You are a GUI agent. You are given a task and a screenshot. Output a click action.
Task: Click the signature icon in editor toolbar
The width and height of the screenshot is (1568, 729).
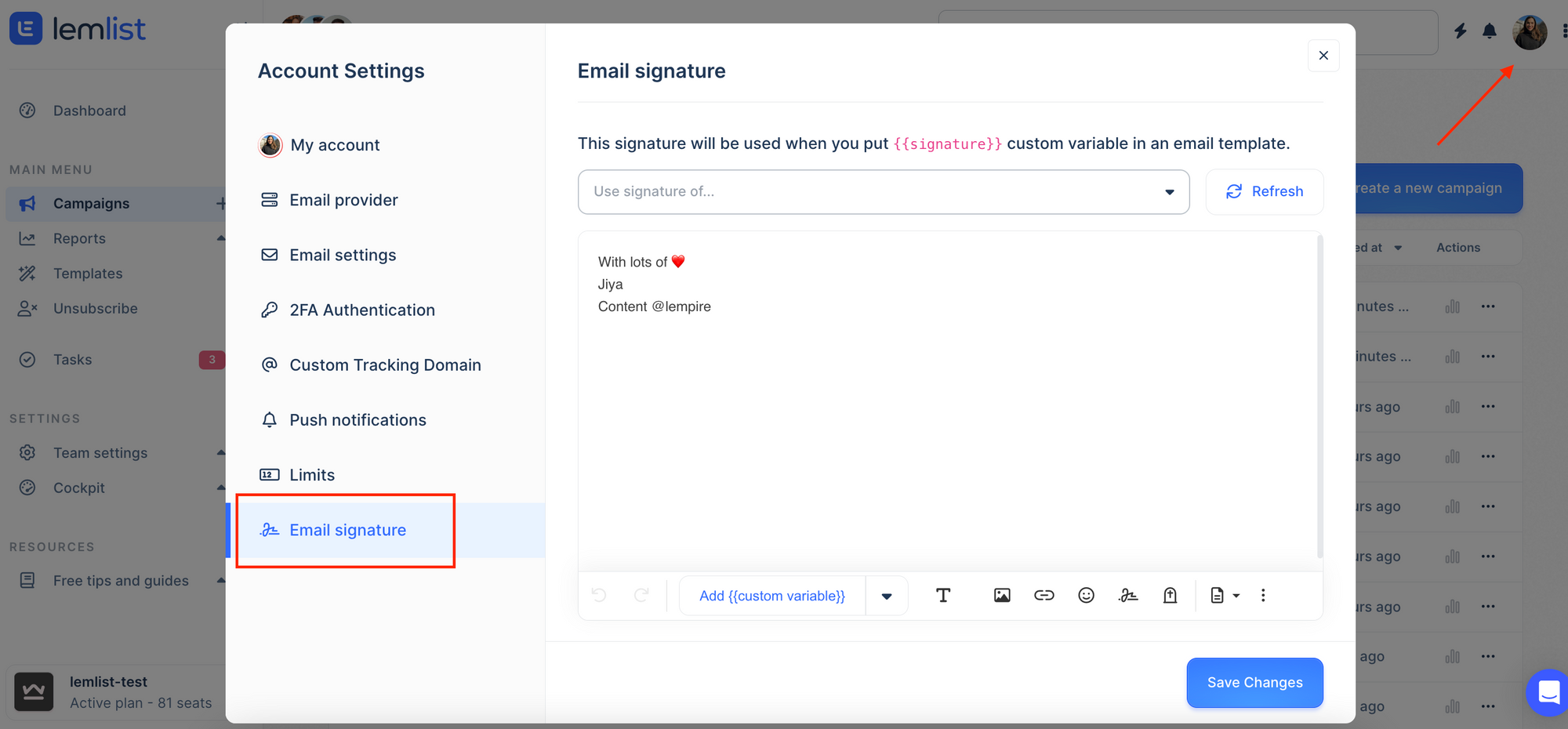[x=1128, y=596]
